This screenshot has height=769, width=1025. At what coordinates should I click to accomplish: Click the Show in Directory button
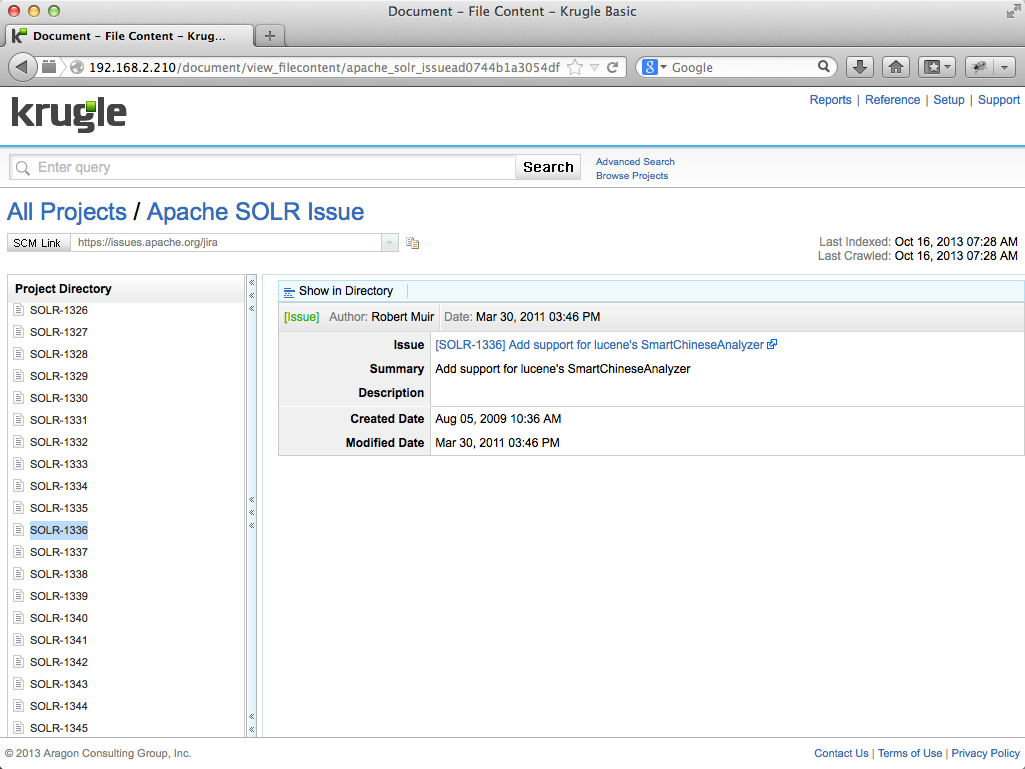coord(339,291)
